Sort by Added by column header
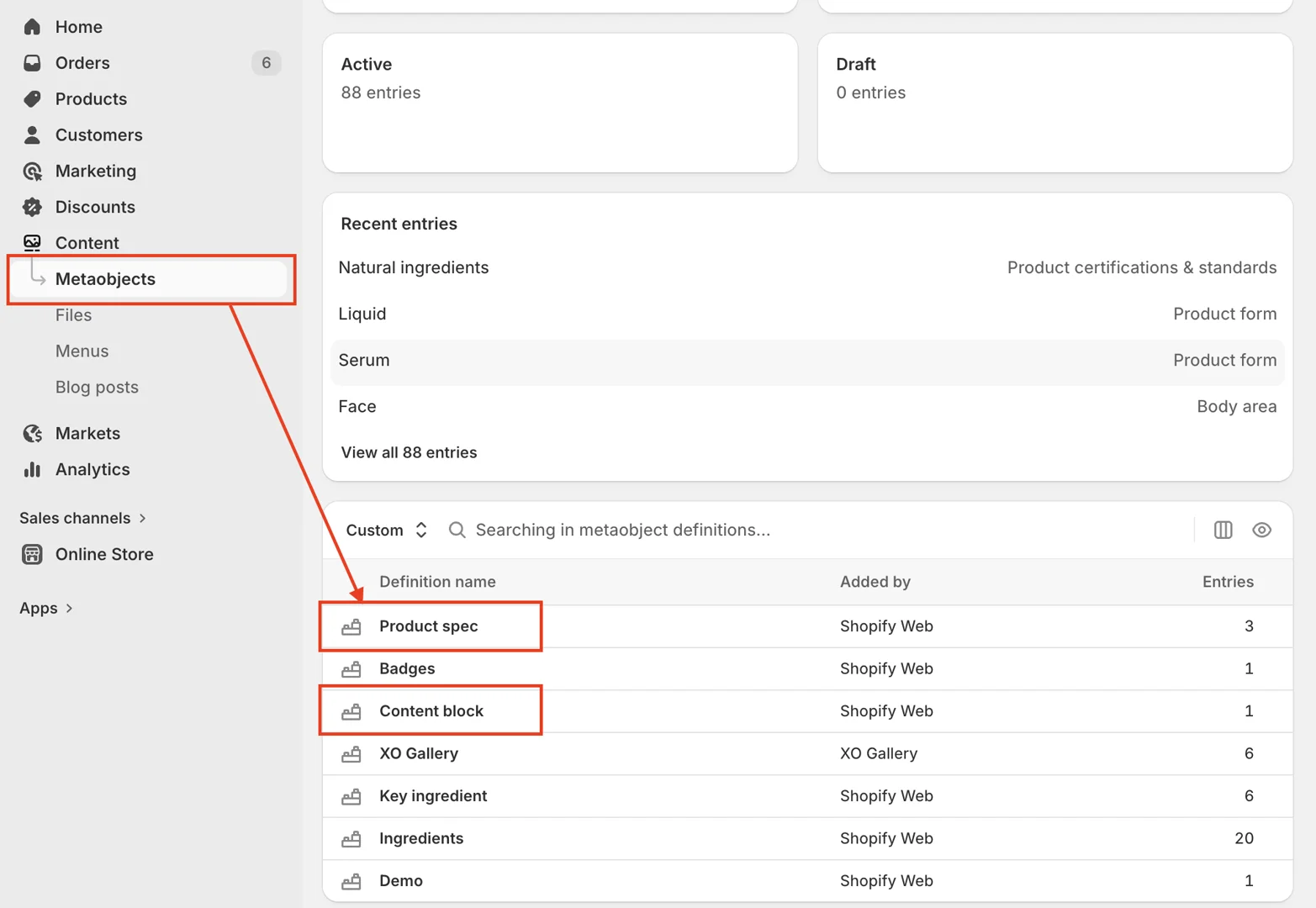This screenshot has height=908, width=1316. coord(875,582)
